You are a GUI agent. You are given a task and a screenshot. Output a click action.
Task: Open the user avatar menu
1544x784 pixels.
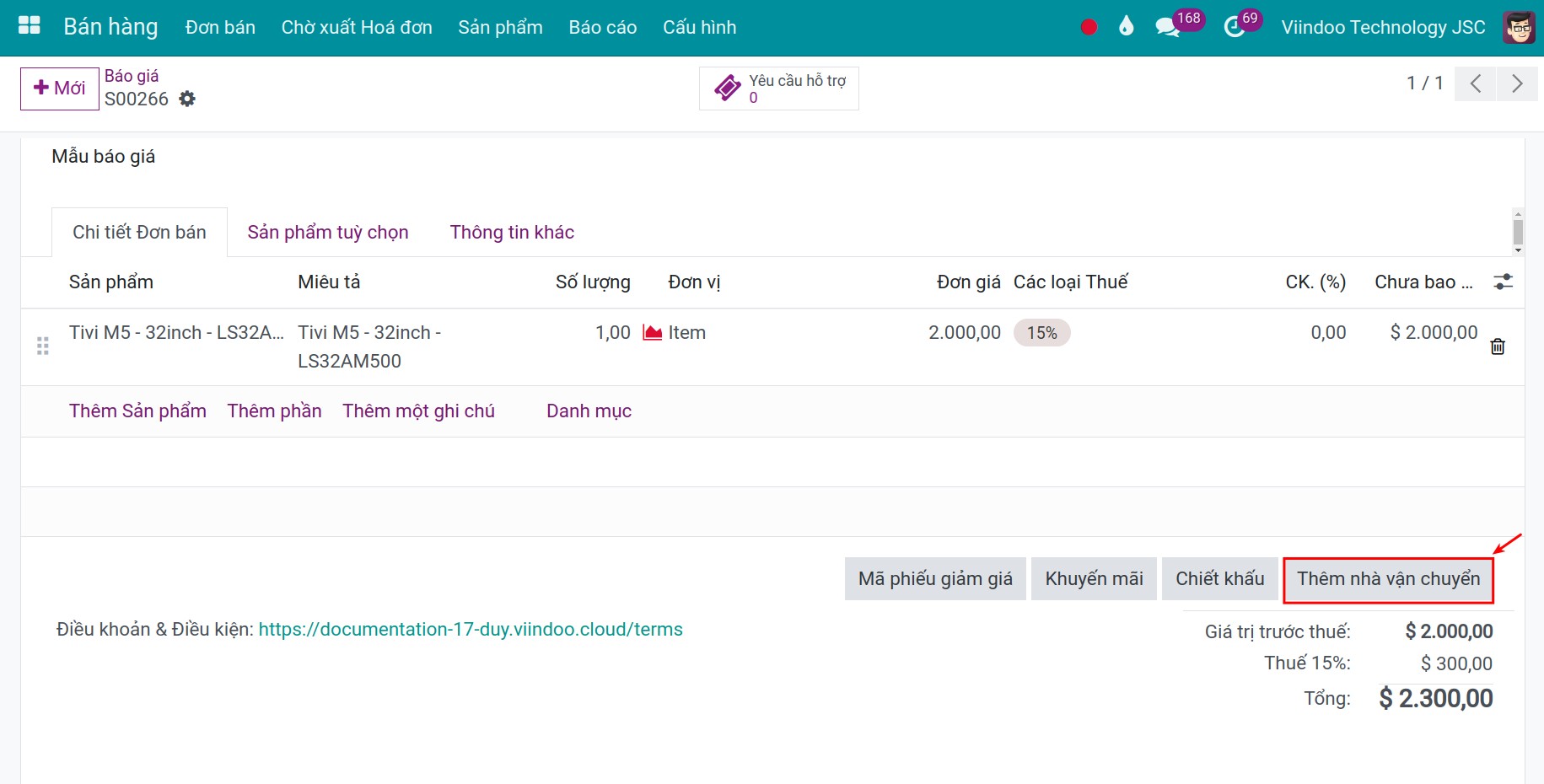click(1520, 27)
